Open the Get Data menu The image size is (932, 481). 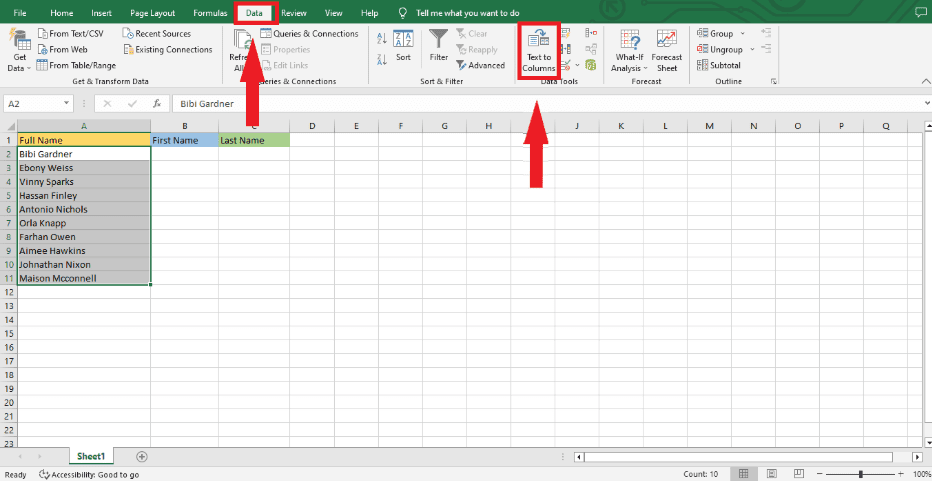(x=19, y=51)
